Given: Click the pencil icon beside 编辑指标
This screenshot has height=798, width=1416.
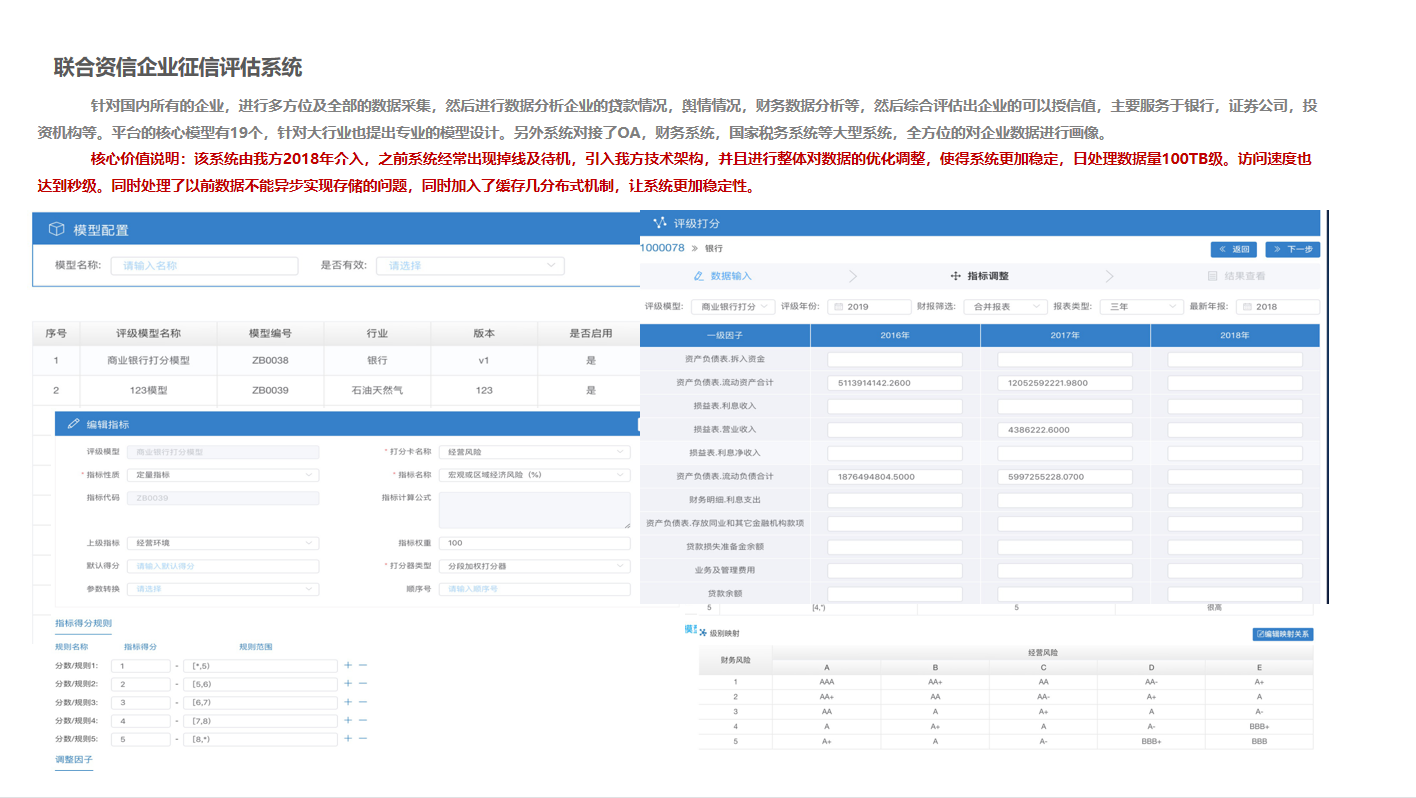Looking at the screenshot, I should 73,424.
